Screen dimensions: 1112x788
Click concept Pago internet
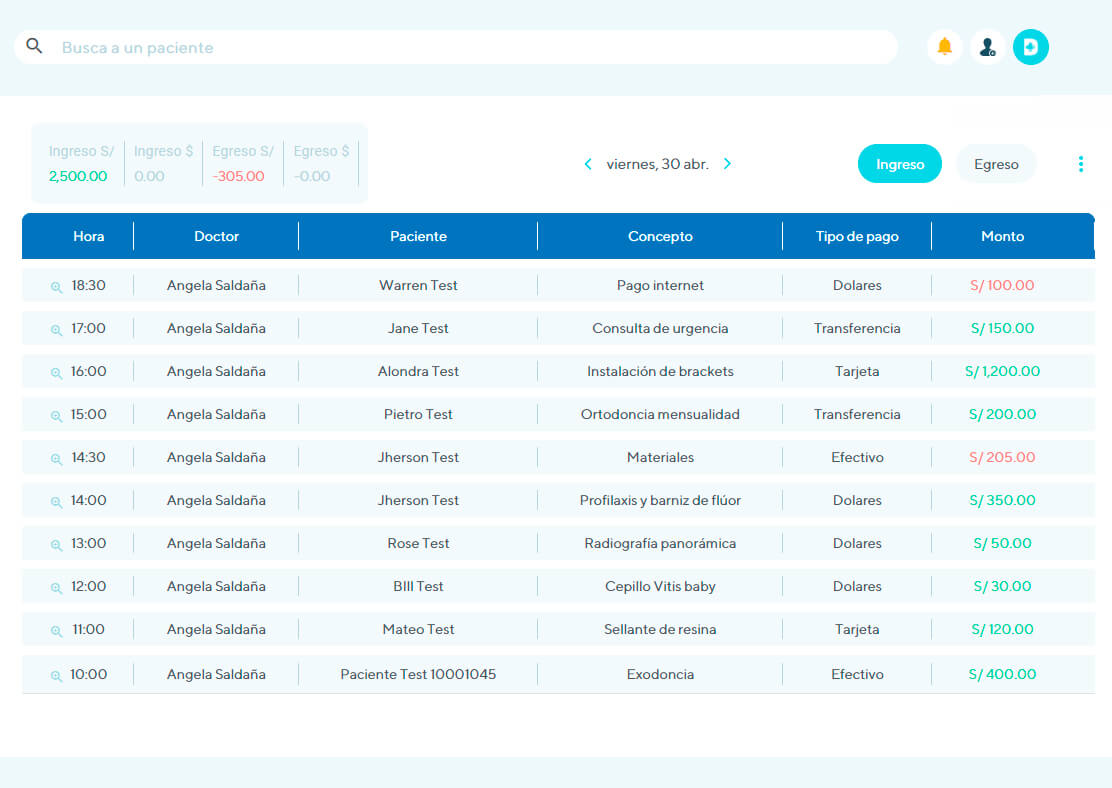tap(660, 285)
